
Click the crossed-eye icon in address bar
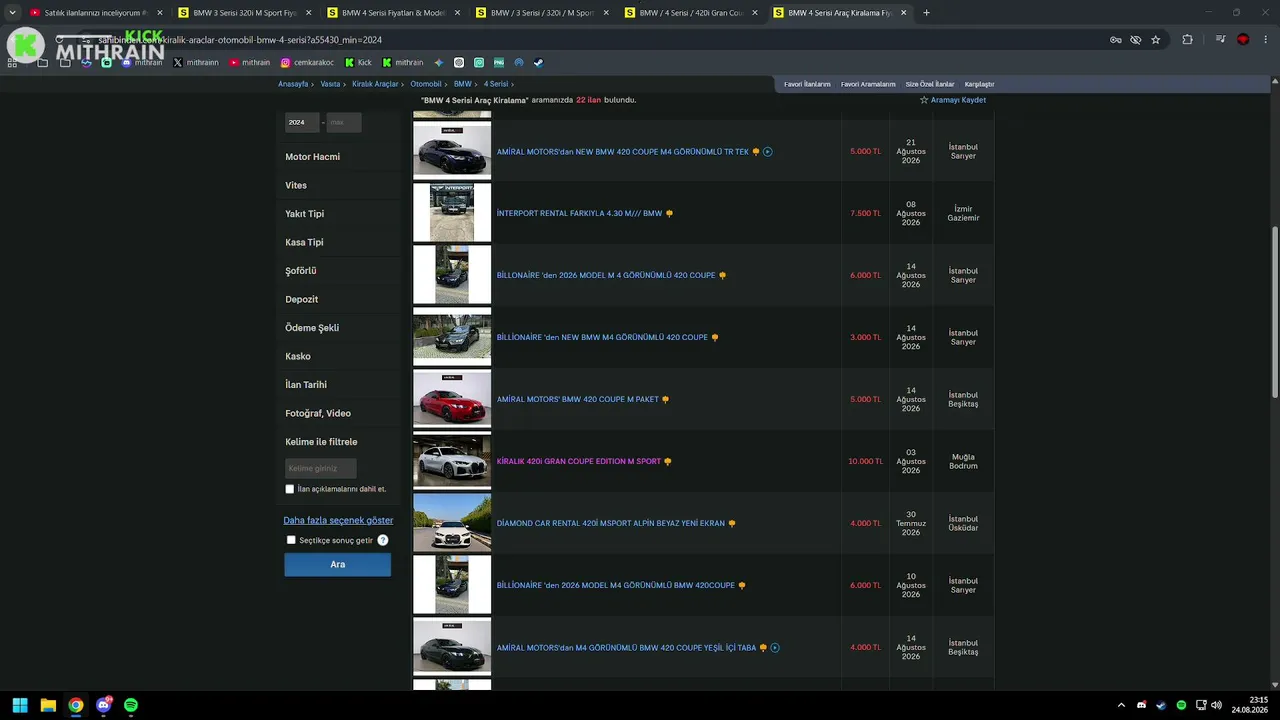[1136, 40]
